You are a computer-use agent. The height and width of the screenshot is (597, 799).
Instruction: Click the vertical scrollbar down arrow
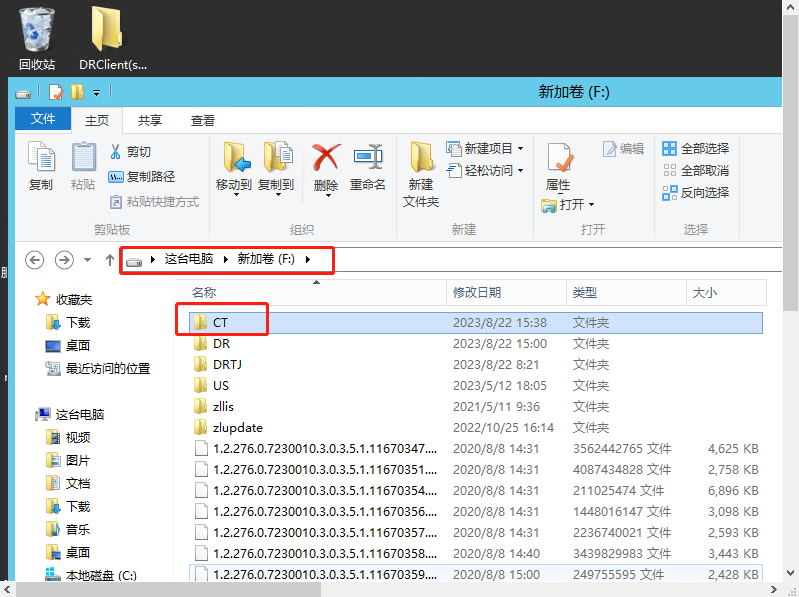tap(790, 573)
